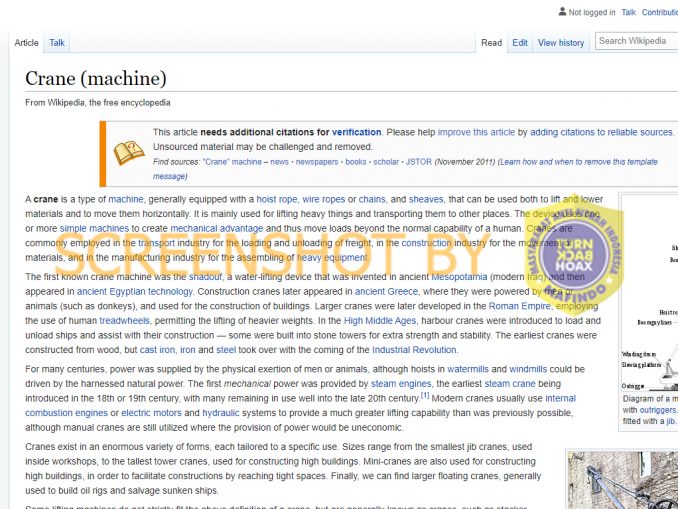Viewport: 678px width, 509px height.
Task: Open the treadwheels link
Action: (x=125, y=321)
